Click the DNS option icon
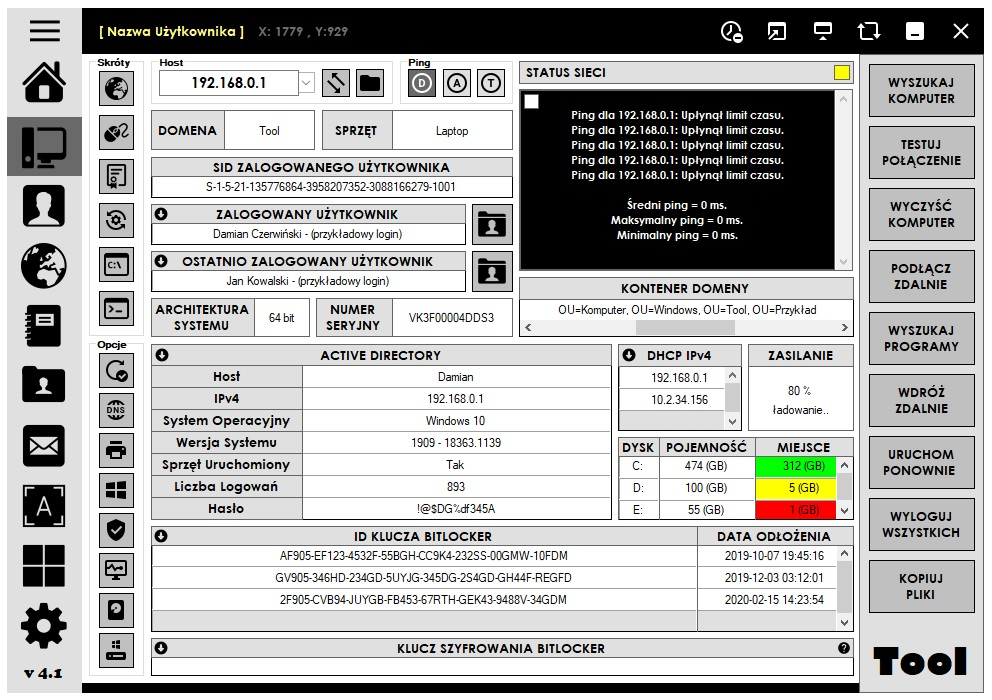Screen dimensions: 992x700 (117, 410)
